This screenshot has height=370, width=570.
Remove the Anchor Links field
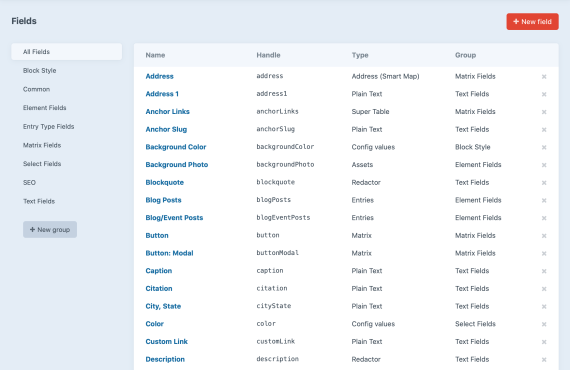pos(544,112)
